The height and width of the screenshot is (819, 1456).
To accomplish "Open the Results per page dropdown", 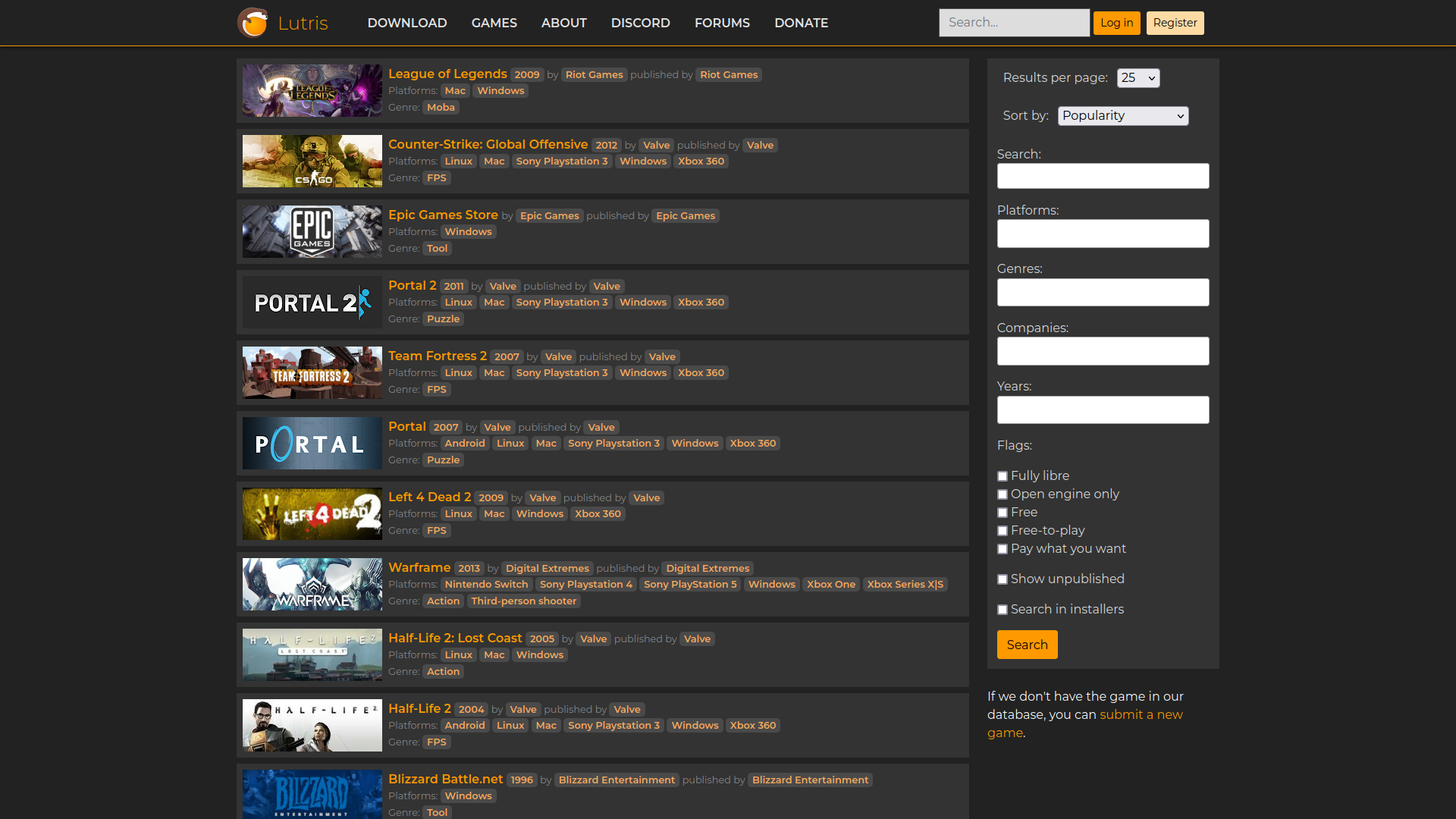I will click(x=1137, y=78).
